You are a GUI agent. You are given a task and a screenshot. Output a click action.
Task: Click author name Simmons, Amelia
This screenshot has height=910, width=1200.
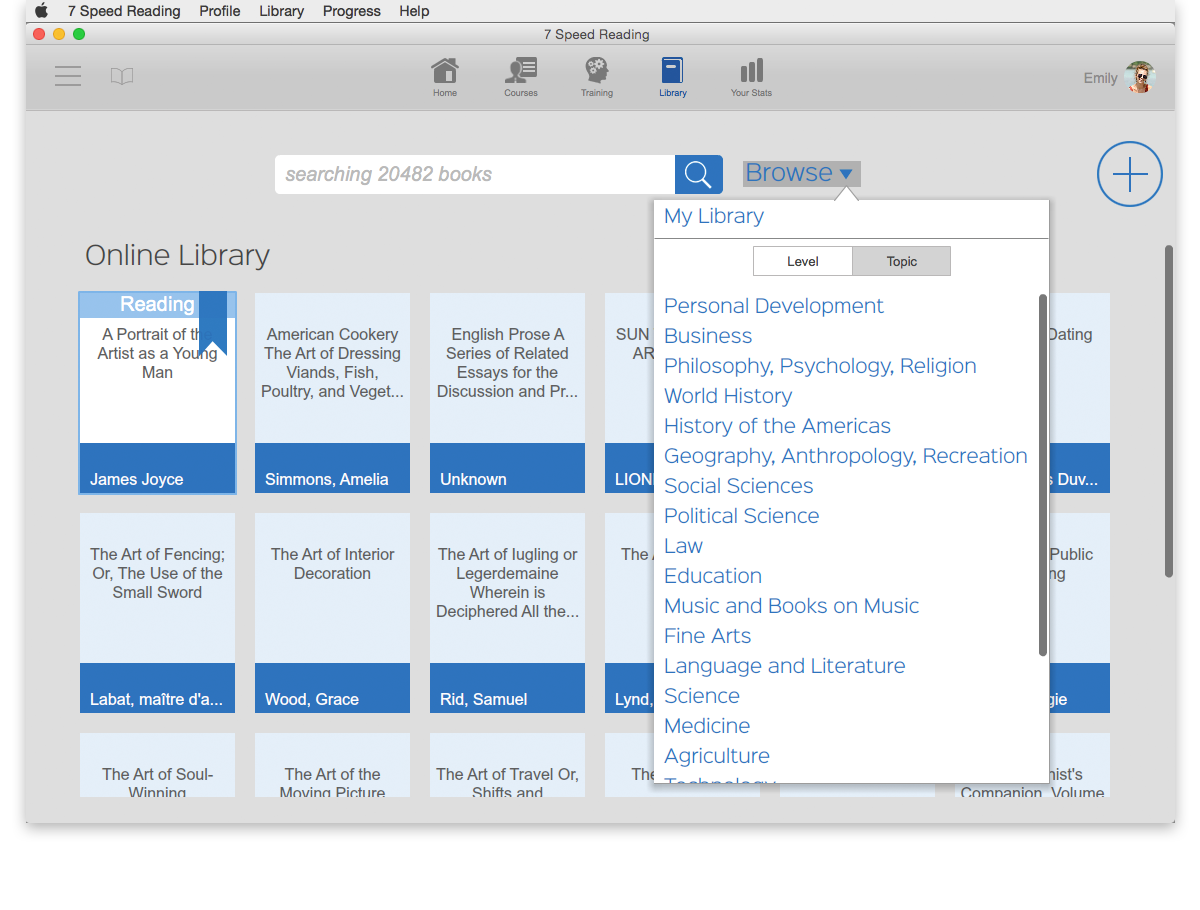pyautogui.click(x=327, y=479)
